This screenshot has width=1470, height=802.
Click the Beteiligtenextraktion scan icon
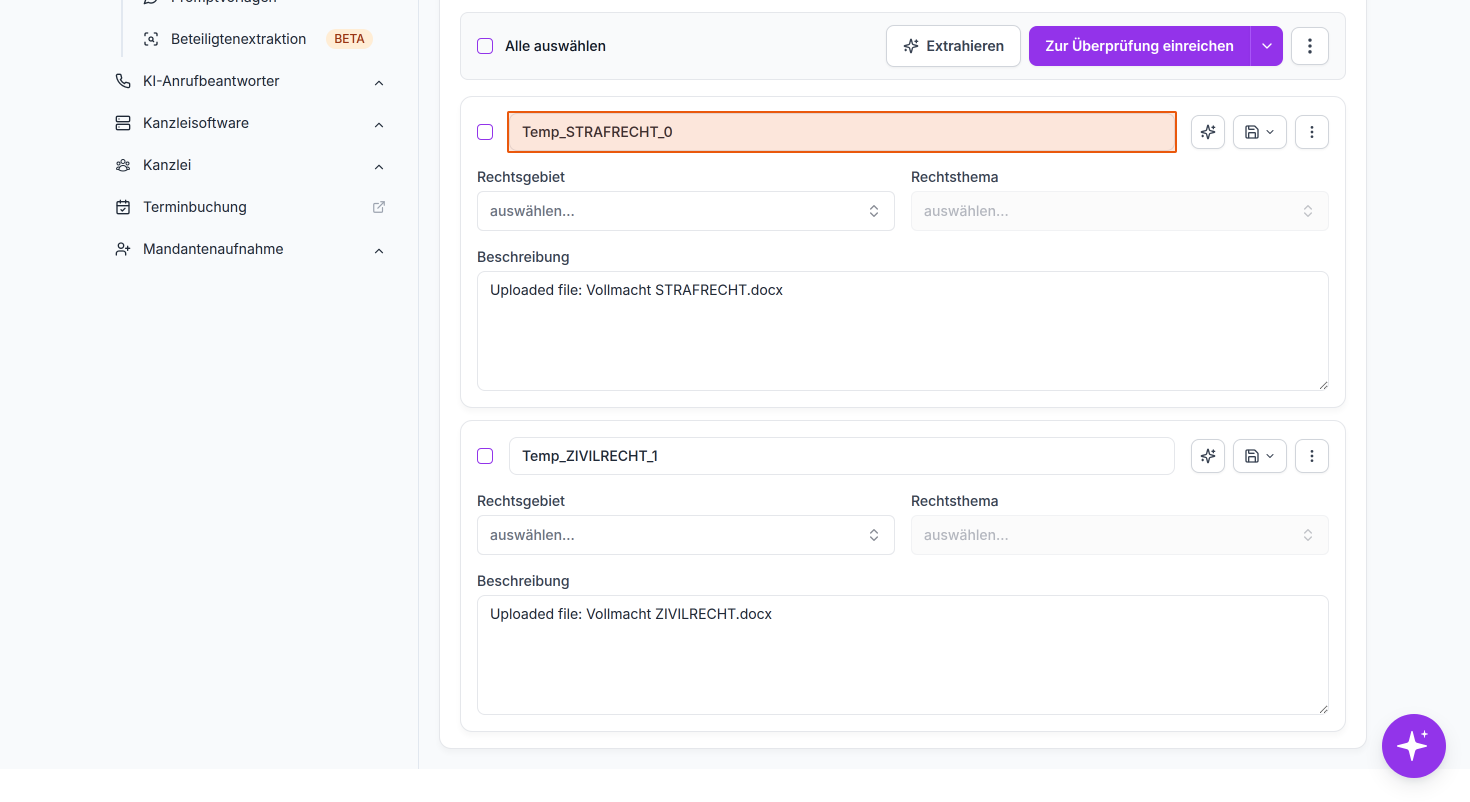click(151, 39)
